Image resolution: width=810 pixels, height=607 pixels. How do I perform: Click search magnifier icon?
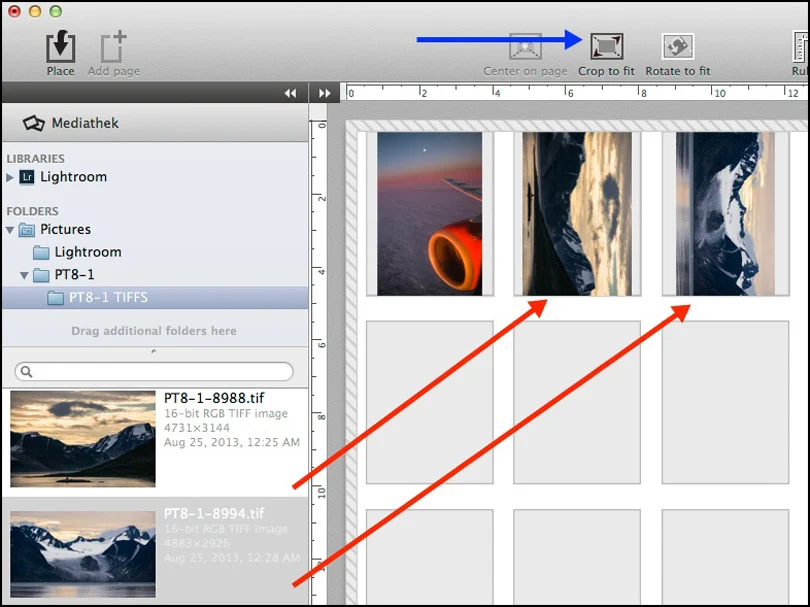26,371
